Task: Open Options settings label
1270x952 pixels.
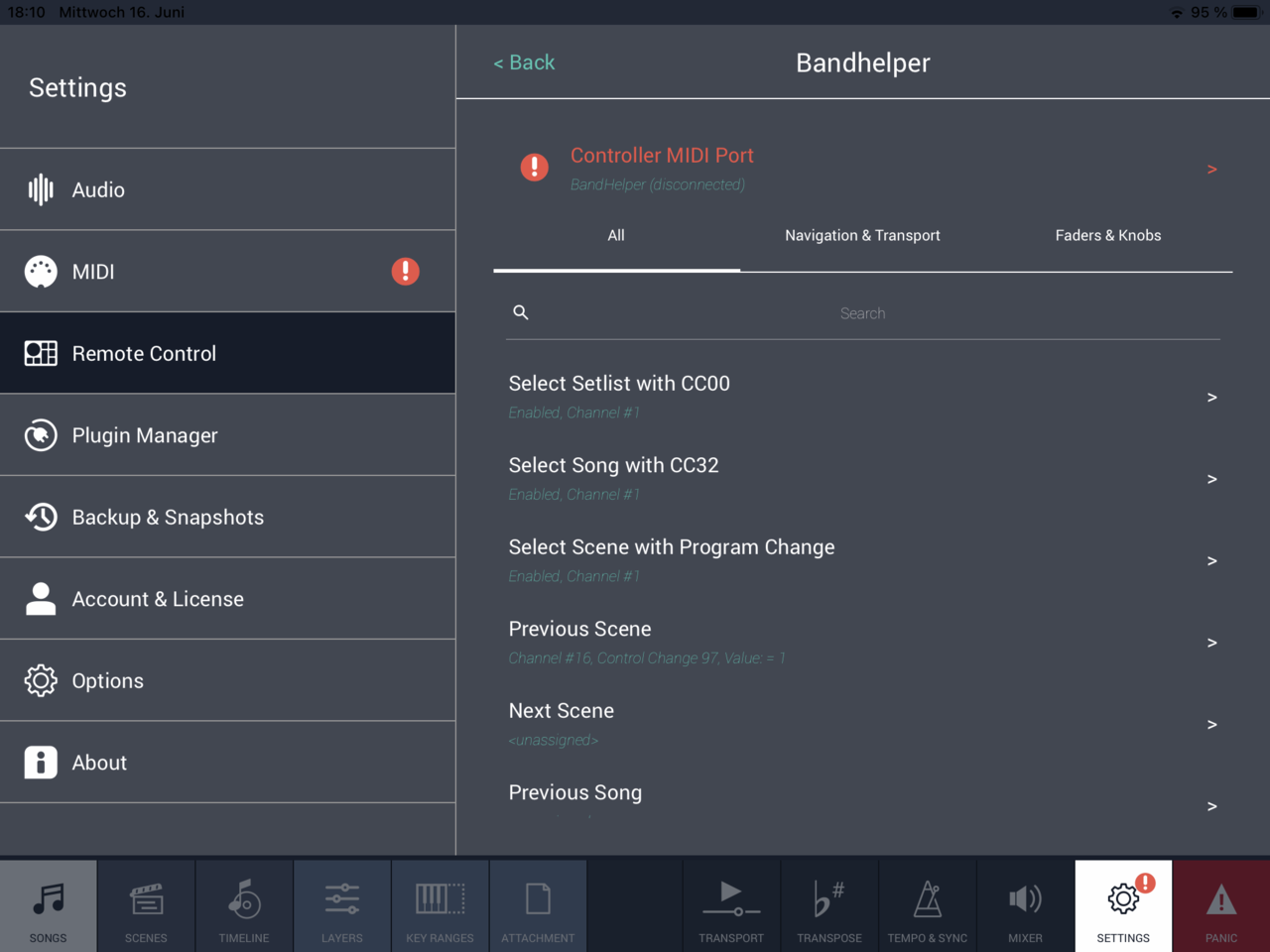Action: (x=108, y=681)
